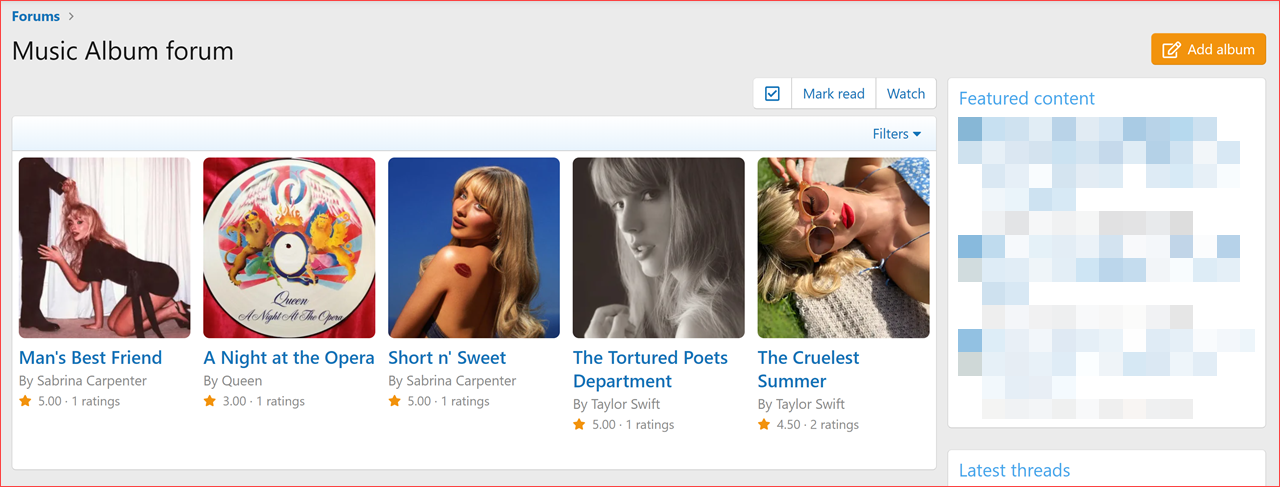Click the star icon under Man's Best Friend
Screen dimensions: 1280x487
click(25, 401)
